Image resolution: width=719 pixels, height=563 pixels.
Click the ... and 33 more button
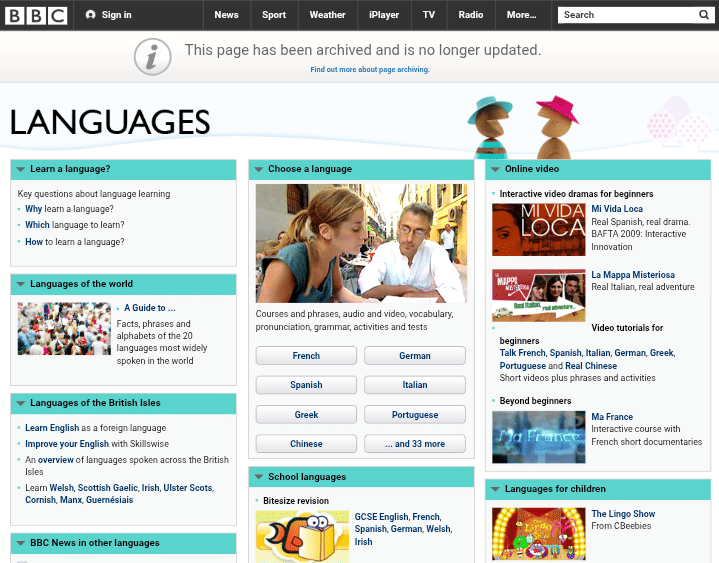click(x=415, y=444)
